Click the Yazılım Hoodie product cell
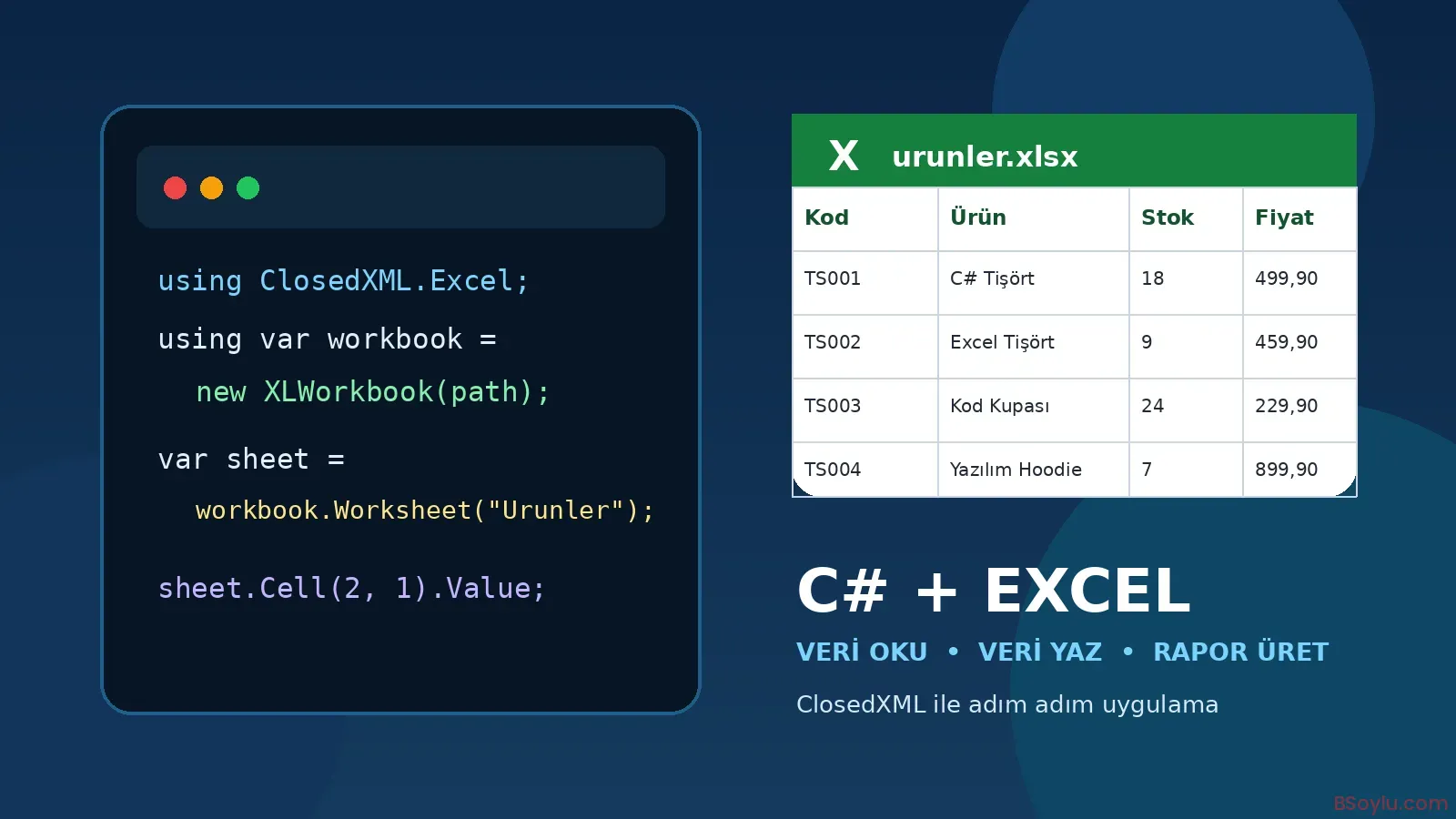 pos(1034,470)
